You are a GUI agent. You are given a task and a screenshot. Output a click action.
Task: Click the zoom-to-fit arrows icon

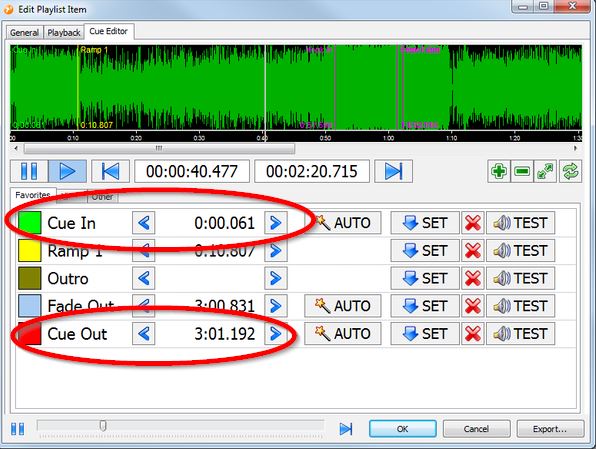(x=545, y=171)
